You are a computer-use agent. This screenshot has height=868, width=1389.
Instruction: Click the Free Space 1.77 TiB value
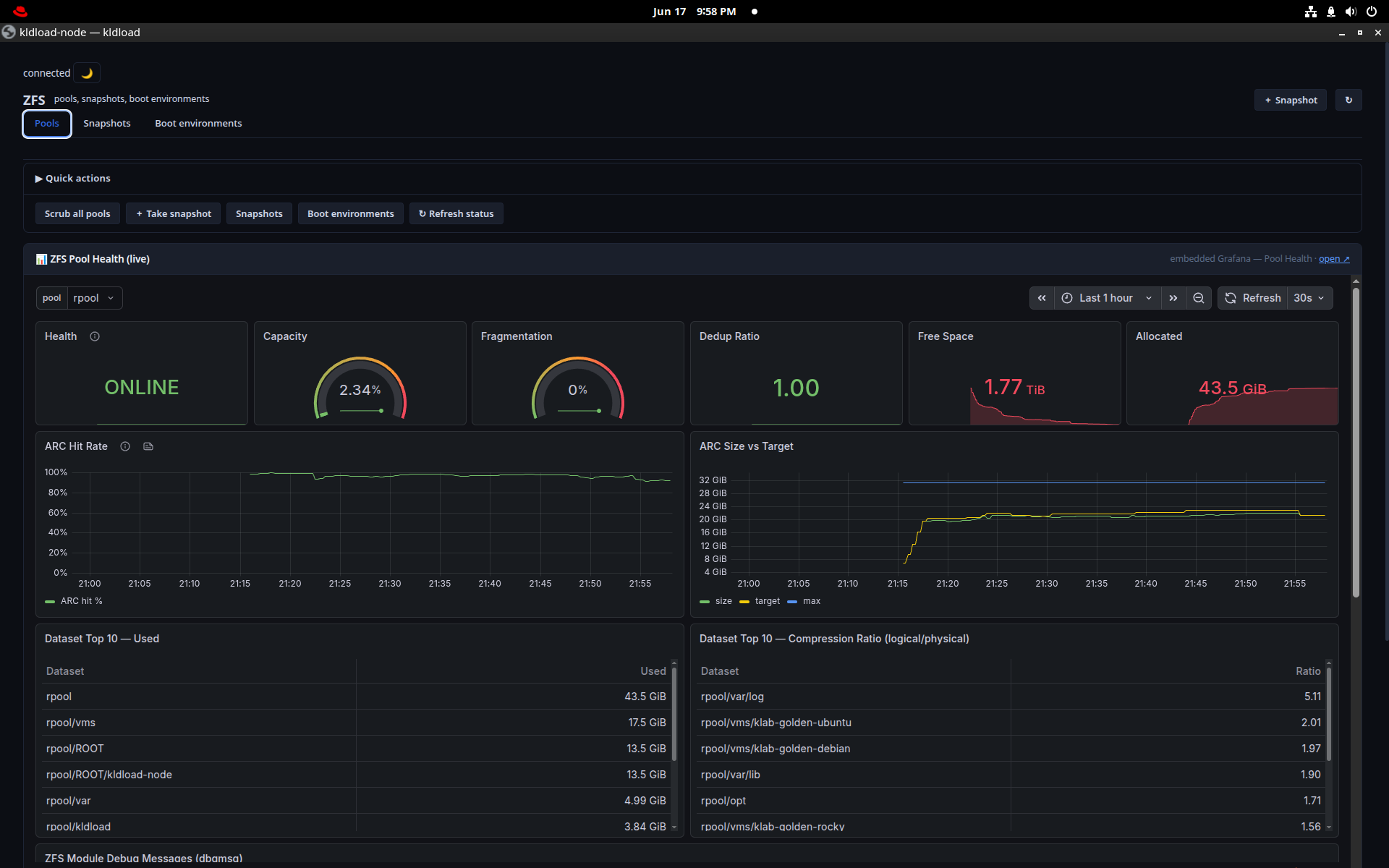pos(1014,388)
